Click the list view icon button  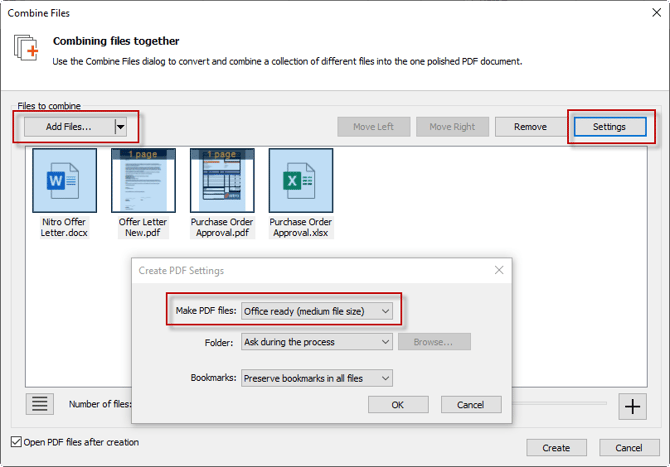tap(39, 404)
